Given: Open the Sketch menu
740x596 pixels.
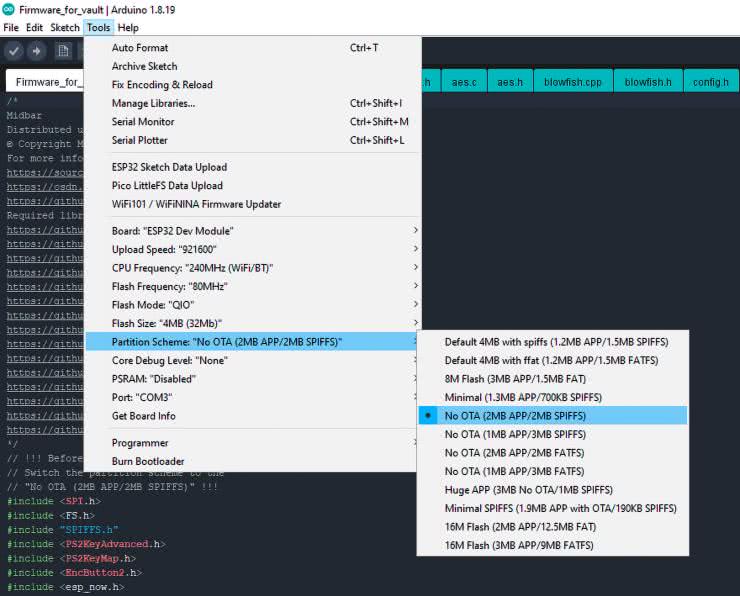Looking at the screenshot, I should click(65, 27).
